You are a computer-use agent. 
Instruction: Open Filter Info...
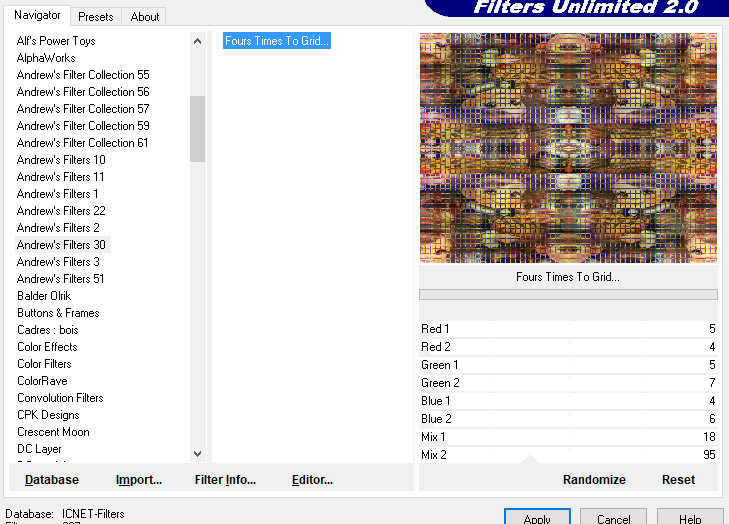point(225,479)
